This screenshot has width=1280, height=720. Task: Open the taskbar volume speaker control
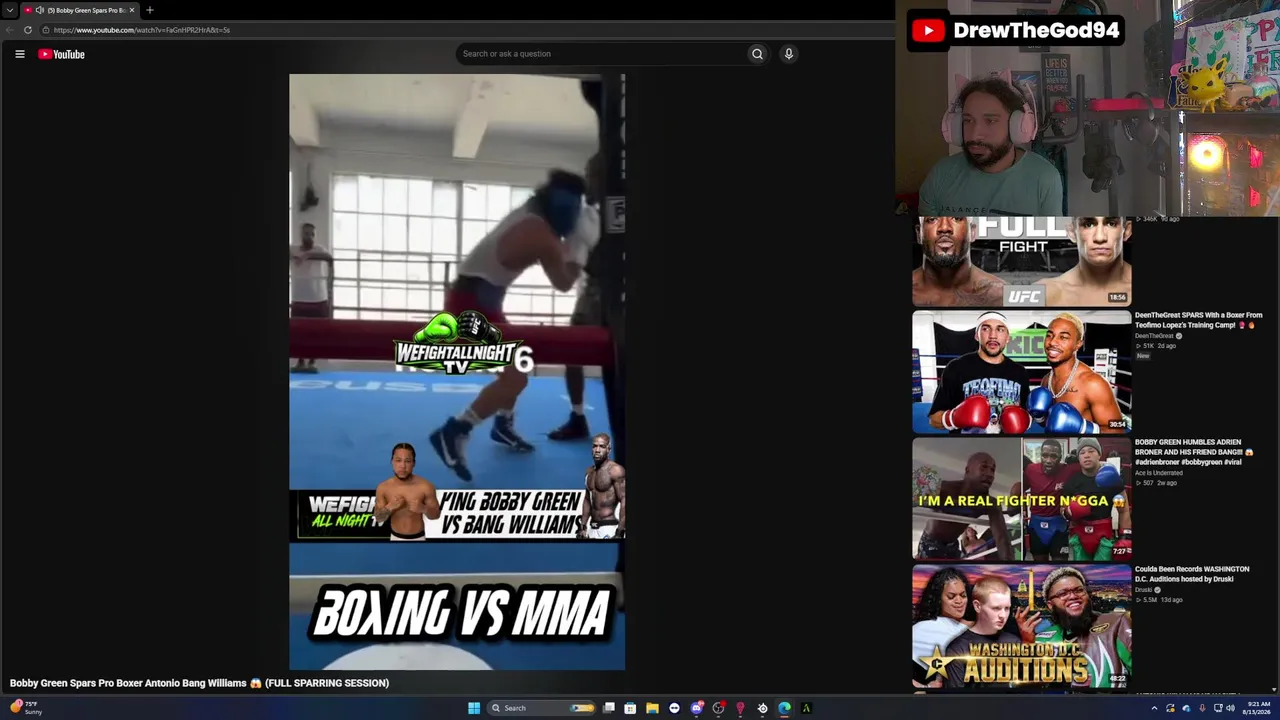[1229, 708]
